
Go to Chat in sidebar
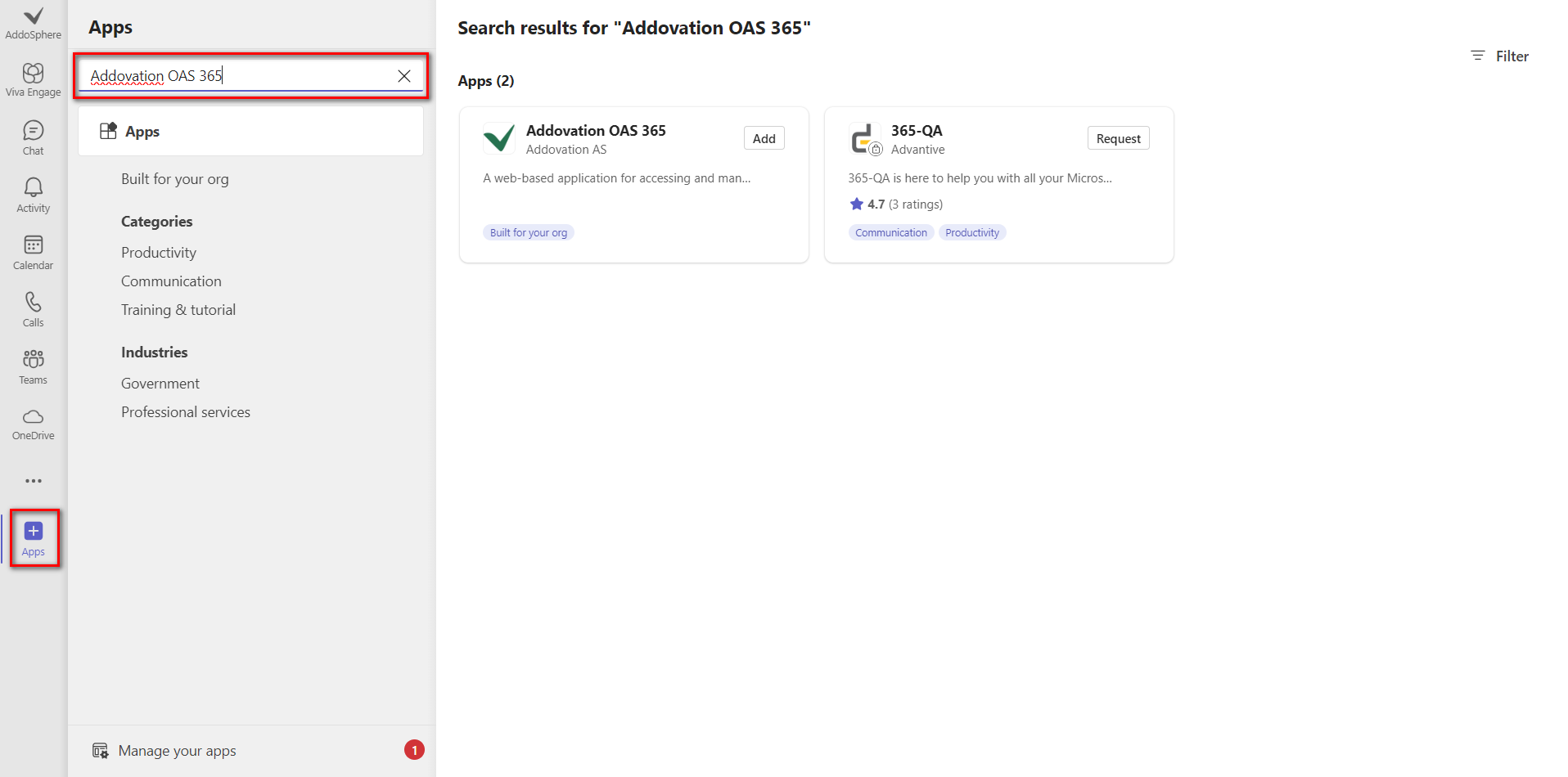[33, 137]
